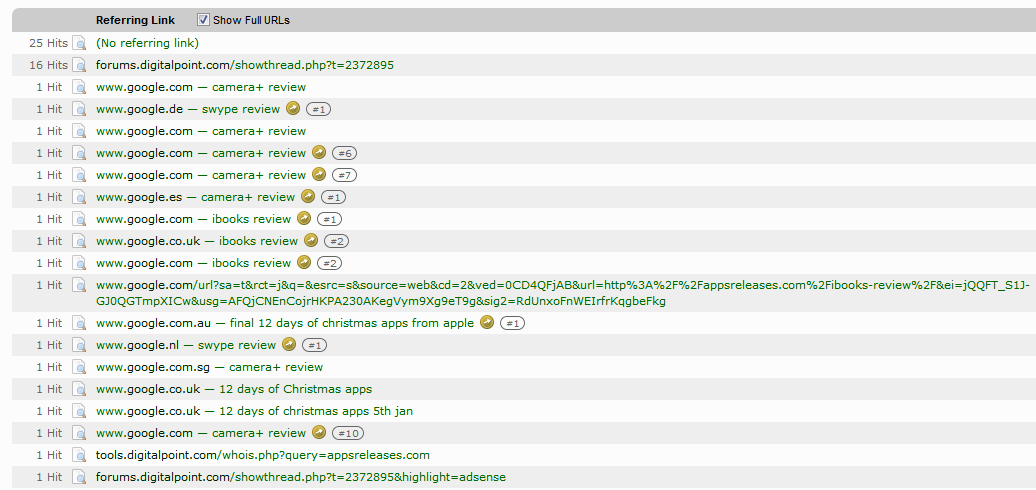
Task: Click gold arrow icon beside google.co.uk ibooks review
Action: (311, 240)
